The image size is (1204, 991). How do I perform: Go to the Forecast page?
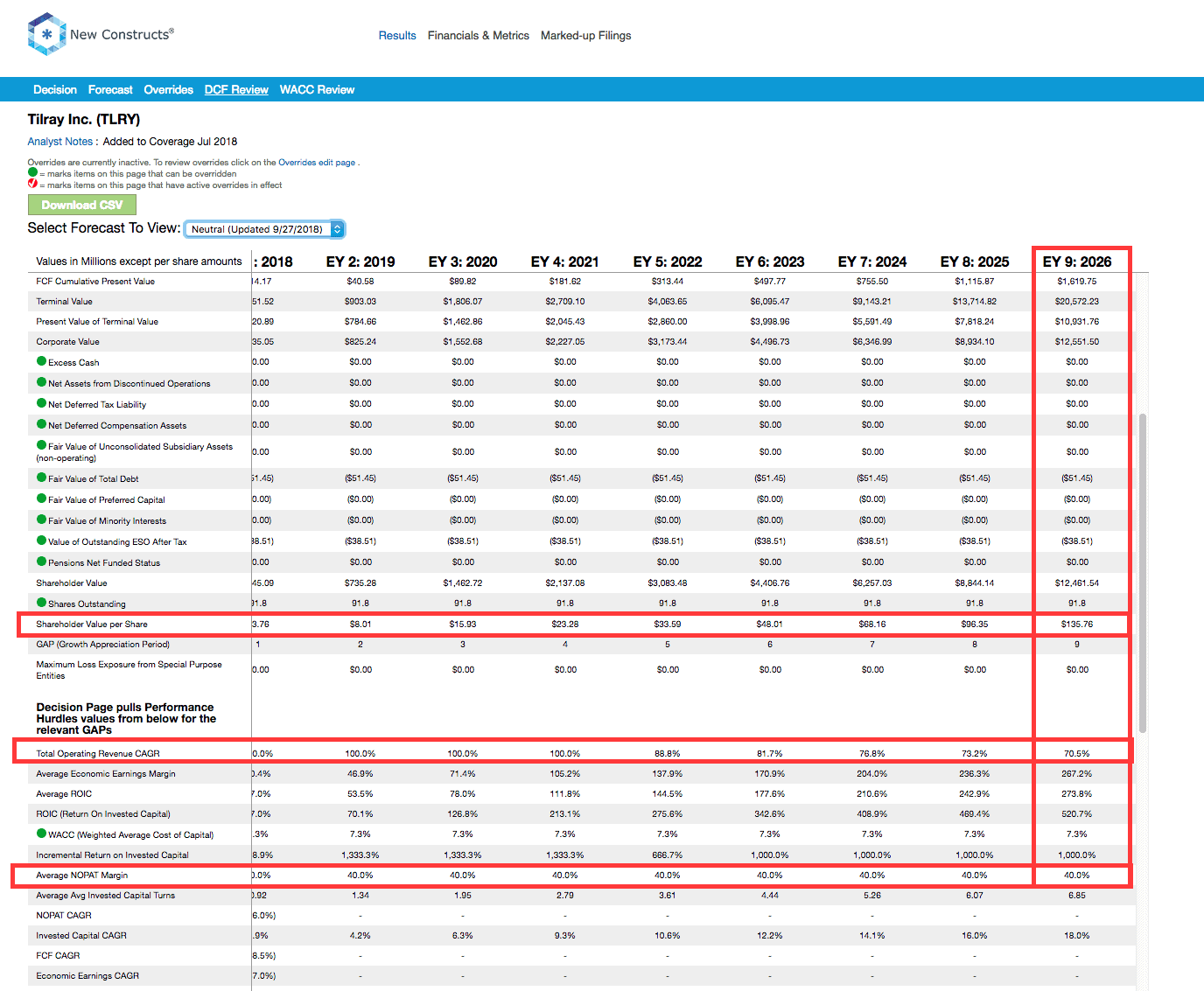point(110,90)
